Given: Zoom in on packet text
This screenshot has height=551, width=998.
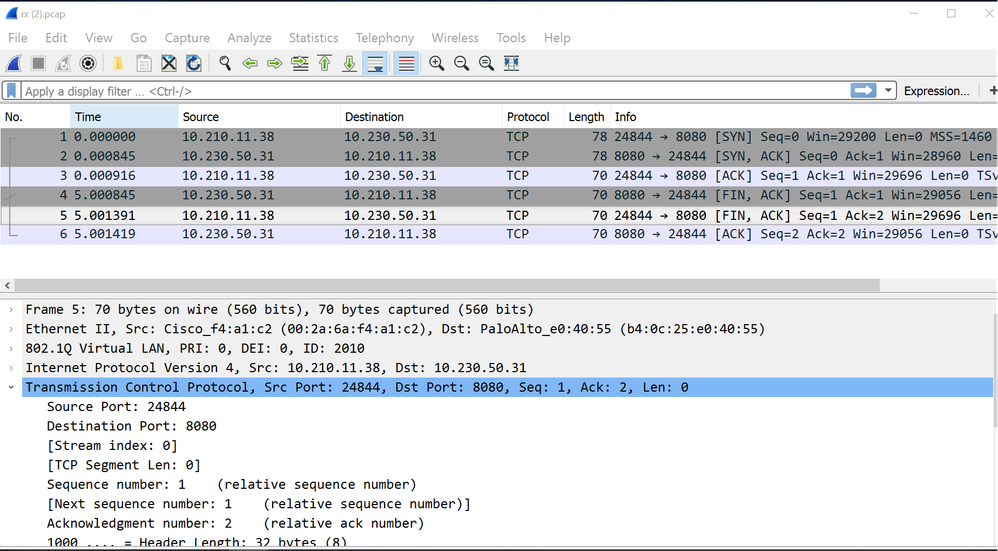Looking at the screenshot, I should [x=437, y=63].
